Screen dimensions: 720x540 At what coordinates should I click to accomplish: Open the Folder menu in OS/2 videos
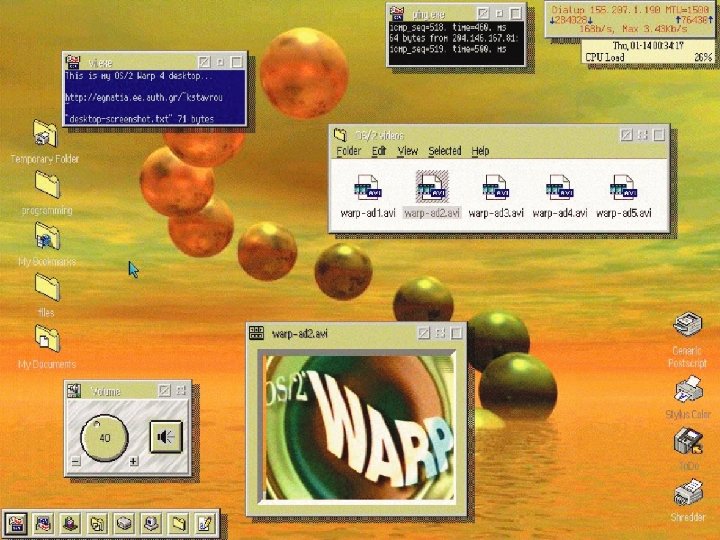click(x=349, y=151)
